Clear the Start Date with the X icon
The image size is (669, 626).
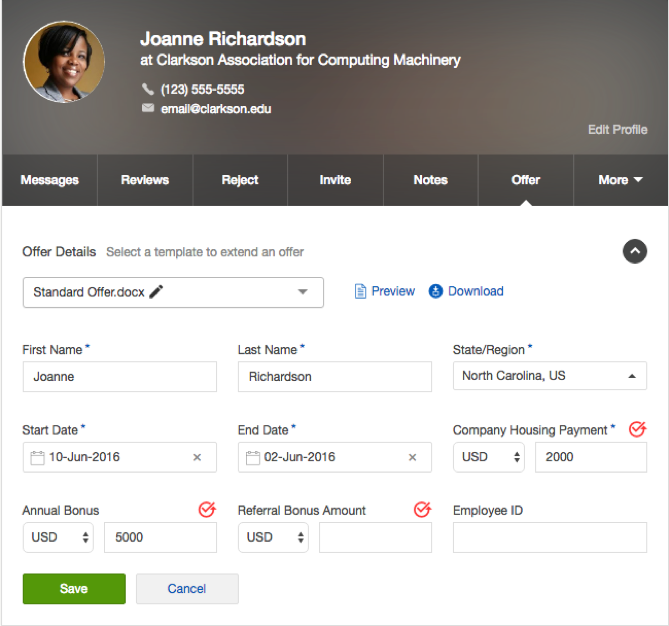[197, 457]
